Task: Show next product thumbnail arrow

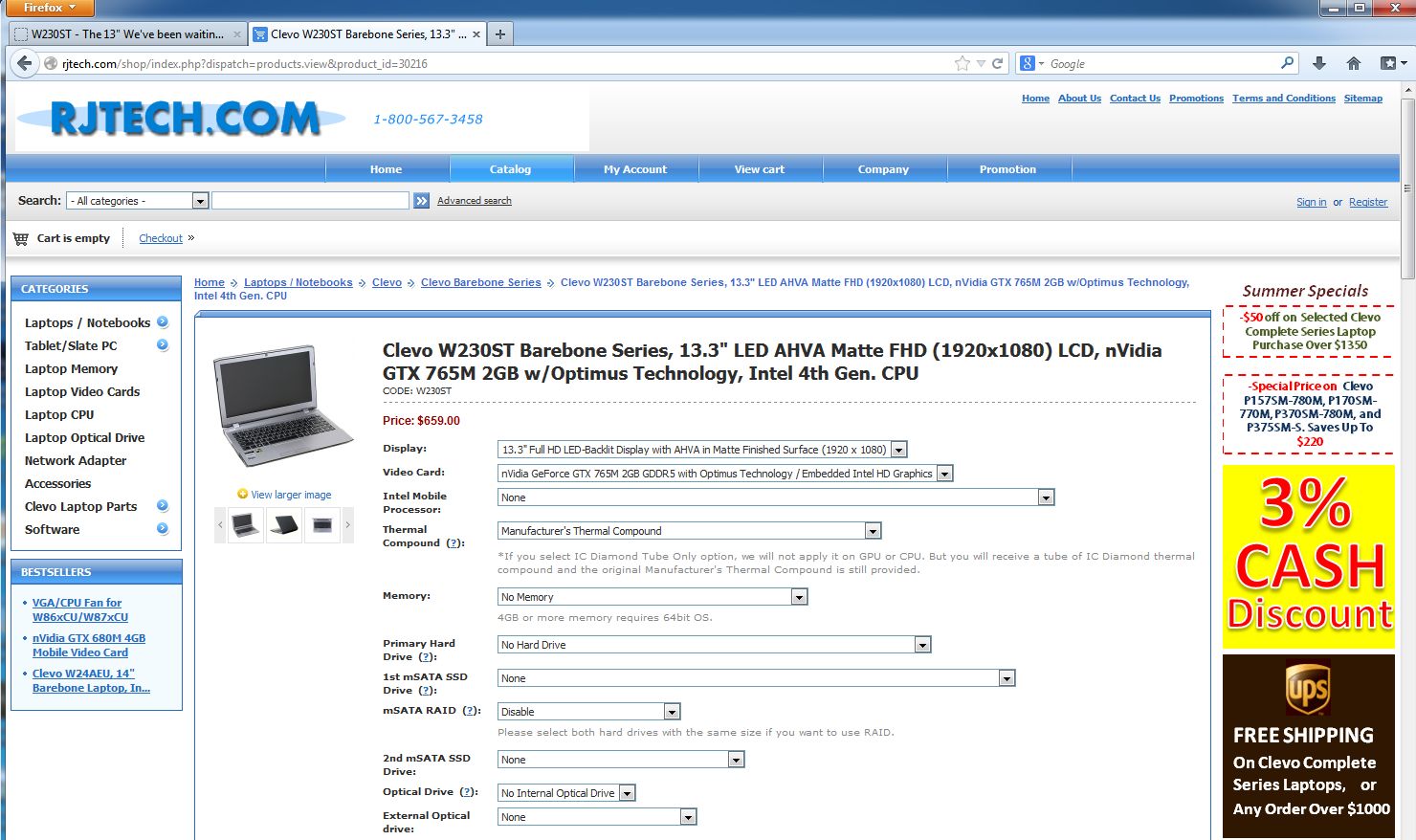Action: (347, 524)
